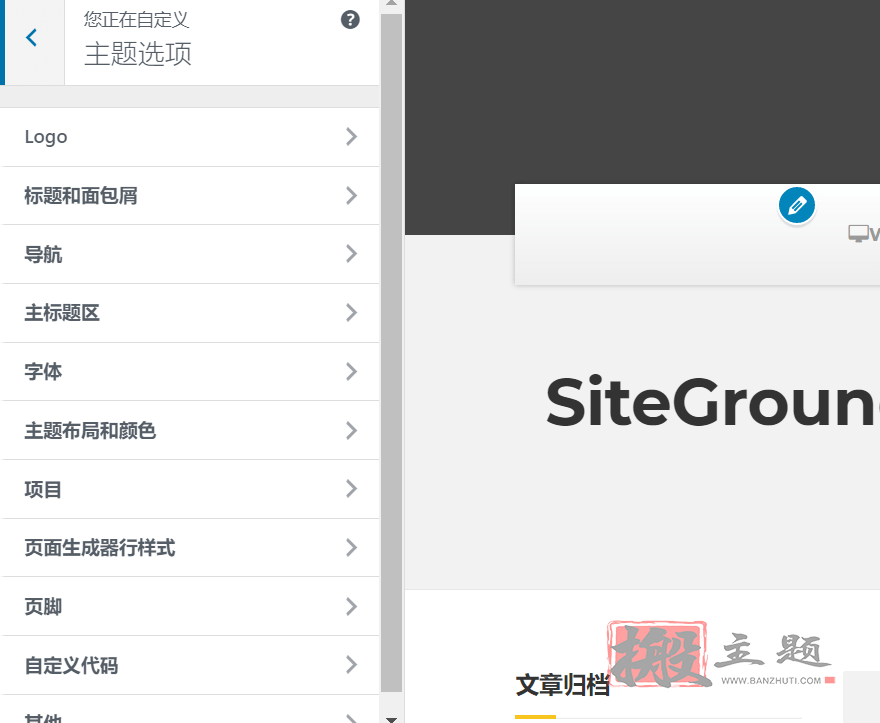The height and width of the screenshot is (723, 880).
Task: Open the Logo options
Action: (x=190, y=137)
